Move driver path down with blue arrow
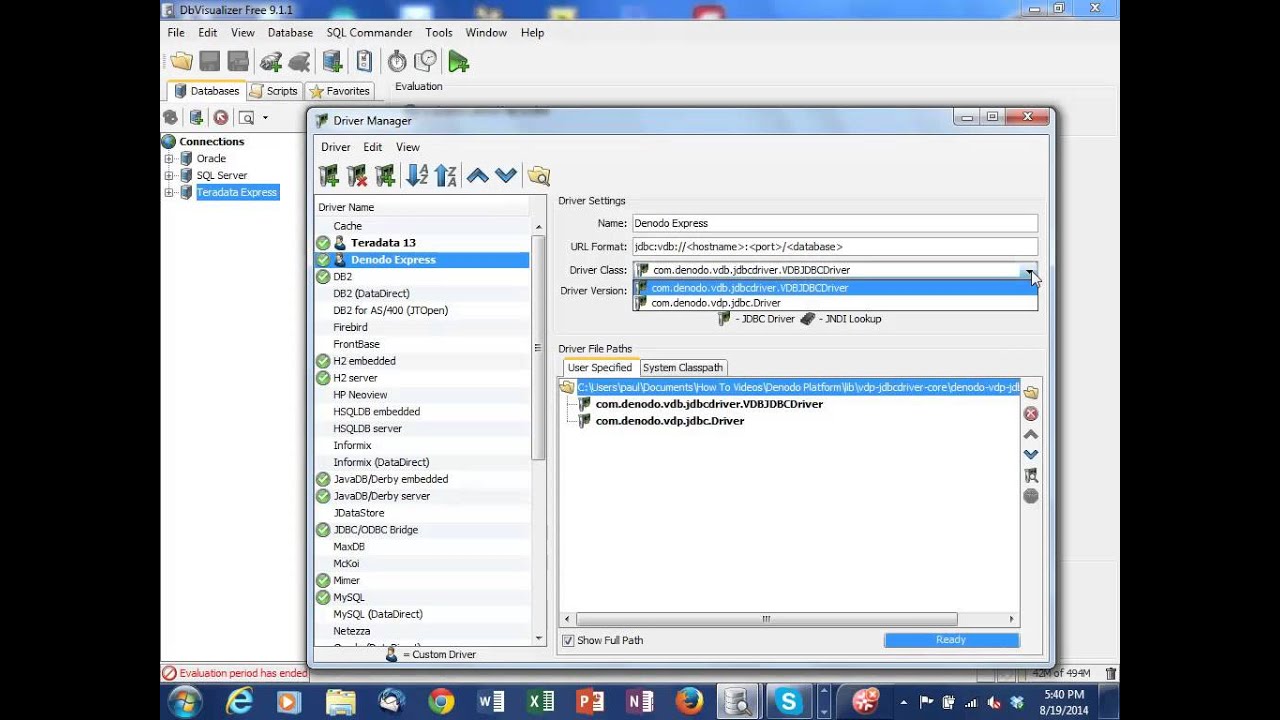The height and width of the screenshot is (720, 1280). point(1031,454)
